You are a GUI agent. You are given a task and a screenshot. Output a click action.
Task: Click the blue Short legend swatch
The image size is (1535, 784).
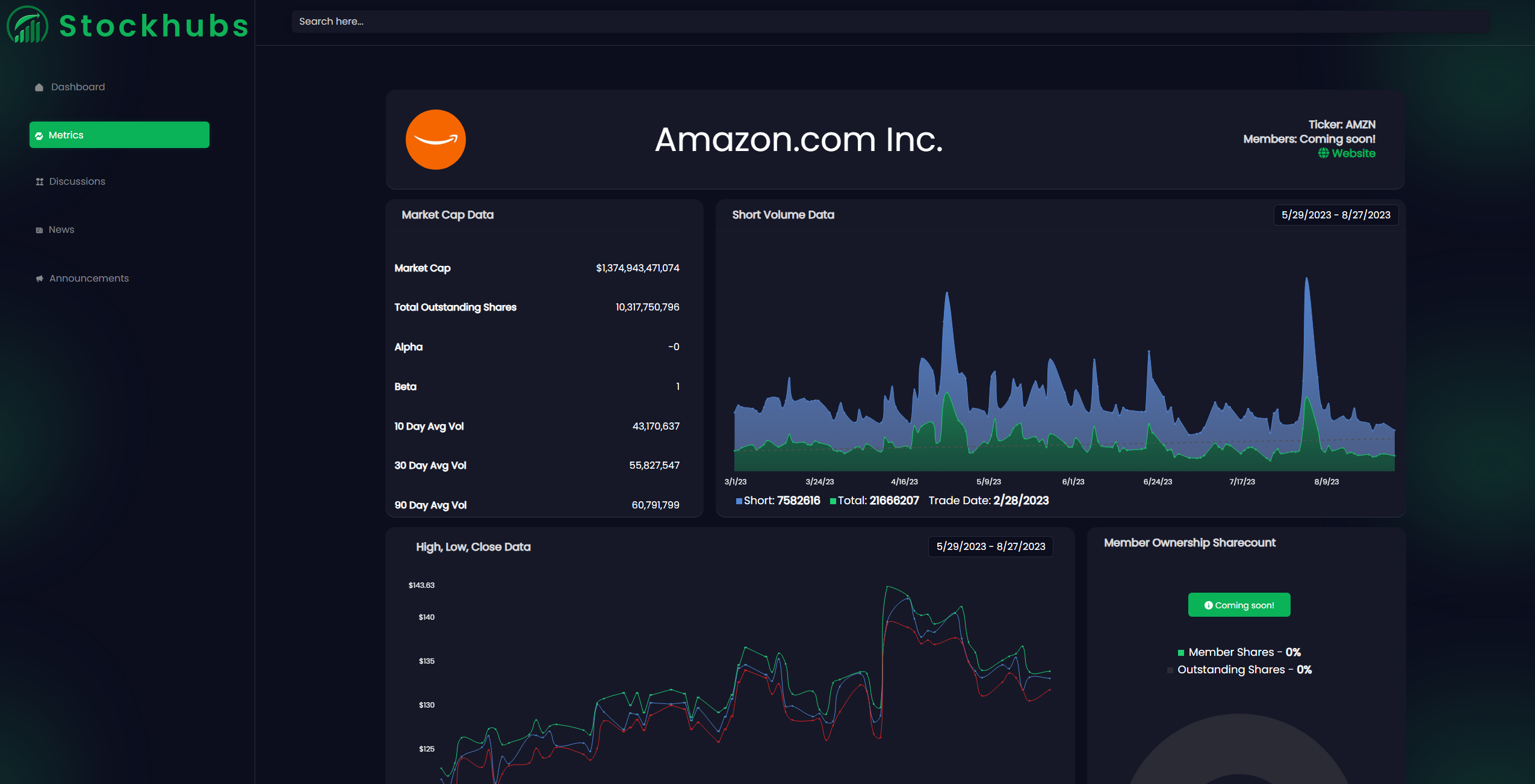click(739, 501)
